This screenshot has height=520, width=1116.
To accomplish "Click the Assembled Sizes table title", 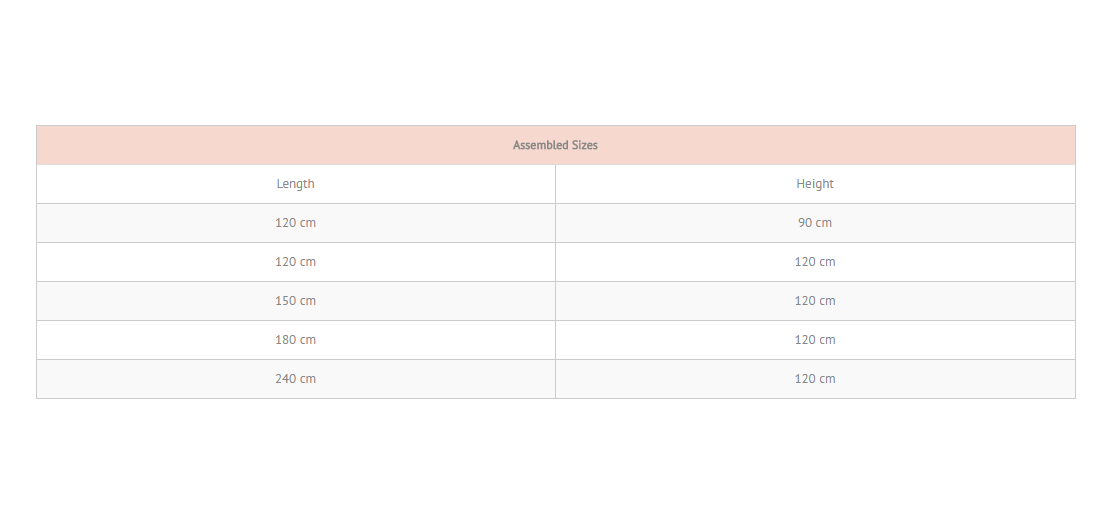I will [555, 145].
